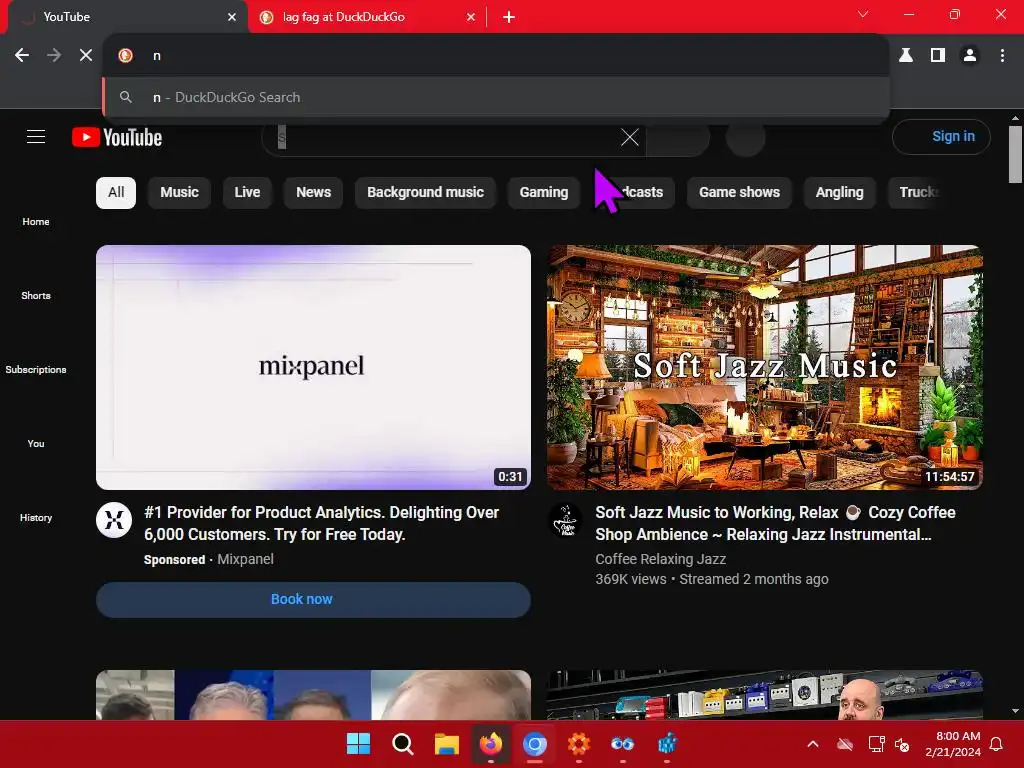
Task: Open the blue blocks app in the taskbar
Action: [667, 744]
